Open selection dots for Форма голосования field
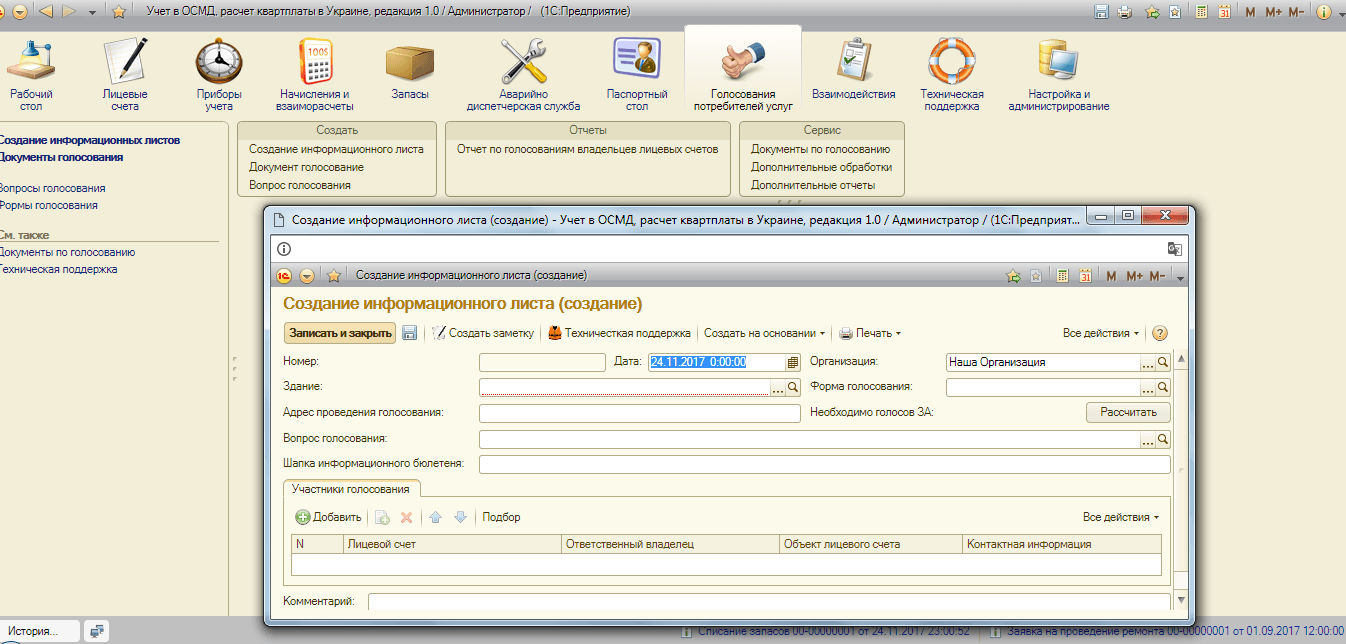The height and width of the screenshot is (644, 1346). point(1148,386)
